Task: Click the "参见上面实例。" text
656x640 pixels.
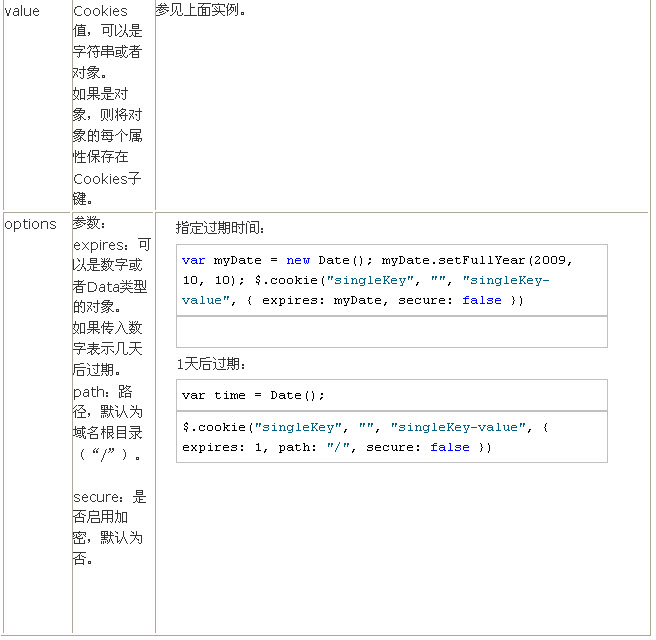Action: pos(201,10)
